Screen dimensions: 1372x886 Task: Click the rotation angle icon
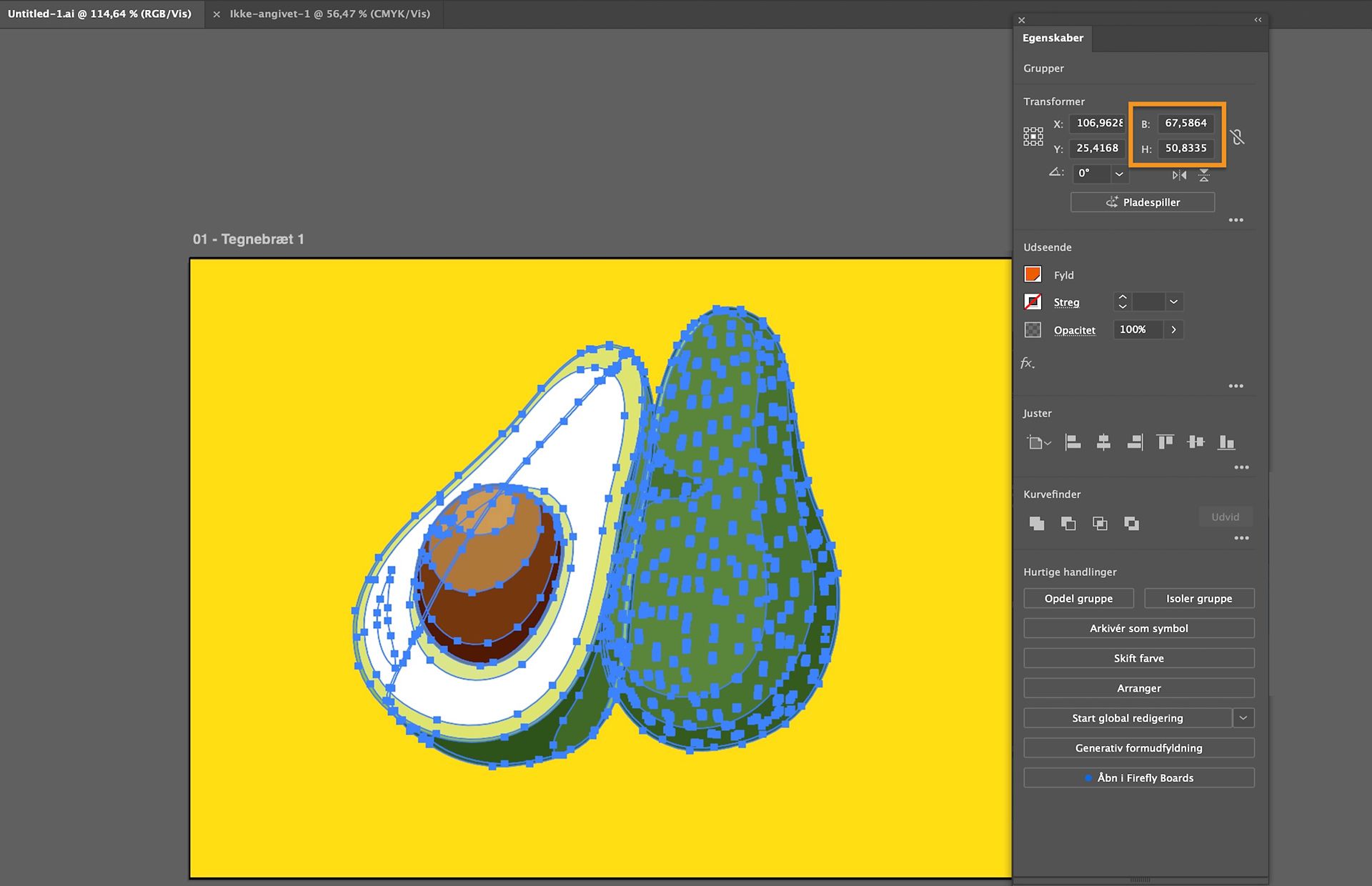(1056, 172)
